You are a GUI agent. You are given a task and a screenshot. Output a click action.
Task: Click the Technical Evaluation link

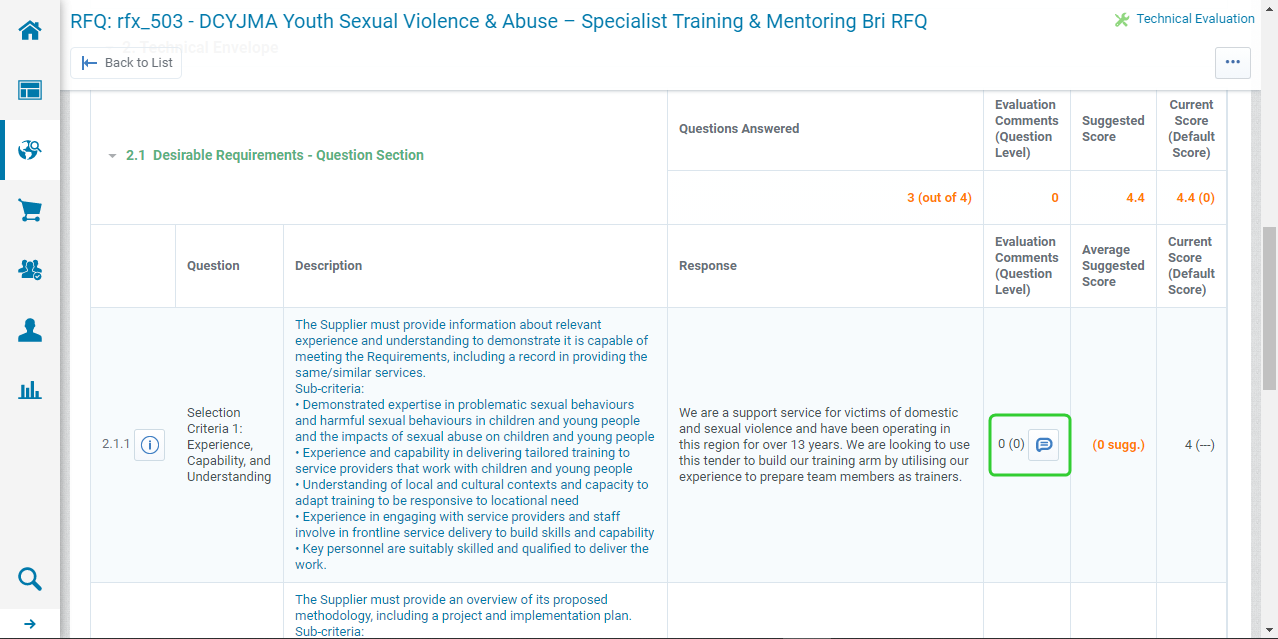click(x=1195, y=19)
